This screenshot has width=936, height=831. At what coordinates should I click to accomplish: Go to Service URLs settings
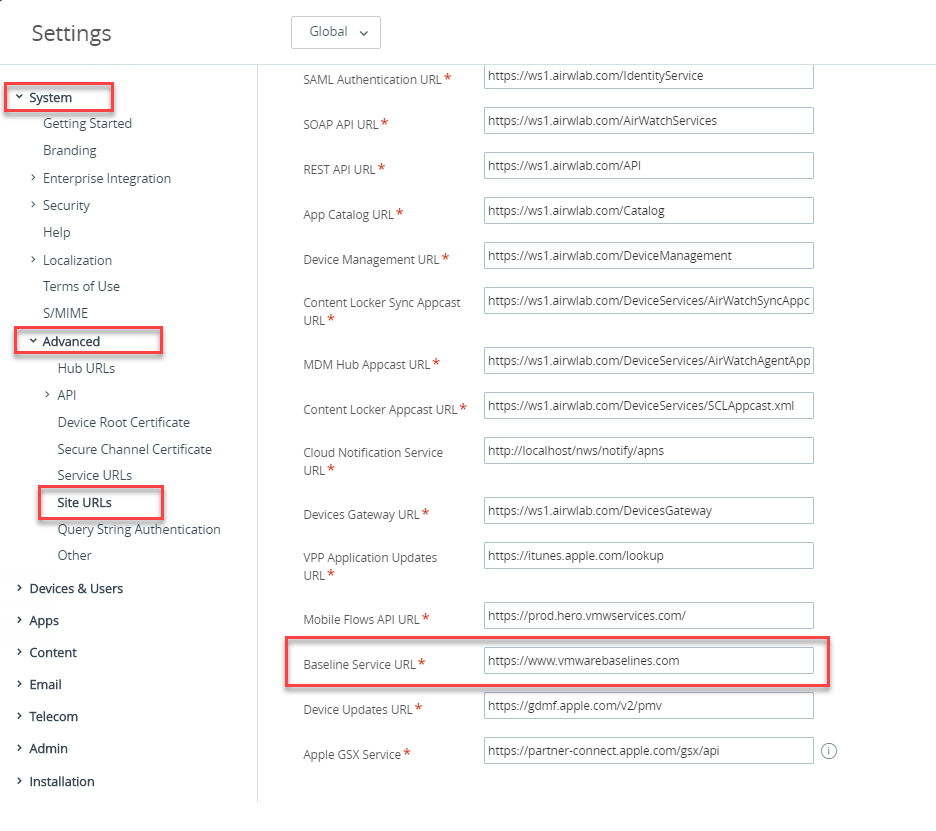(95, 475)
